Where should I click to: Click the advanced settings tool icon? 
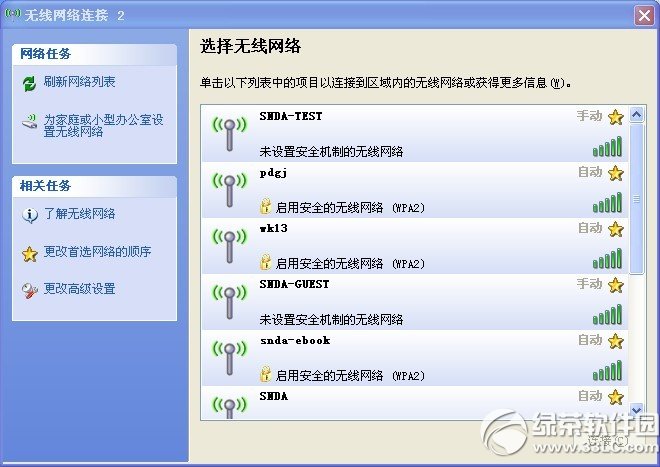30,291
